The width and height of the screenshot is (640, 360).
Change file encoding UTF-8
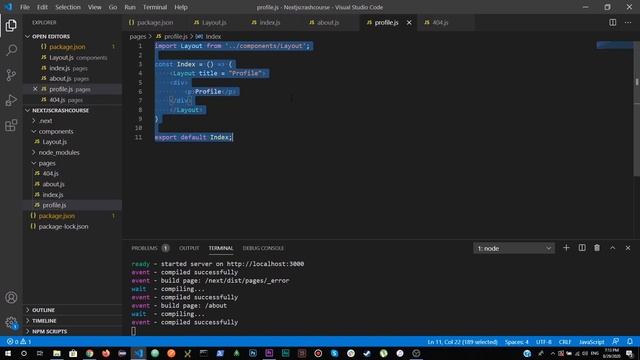pos(544,342)
